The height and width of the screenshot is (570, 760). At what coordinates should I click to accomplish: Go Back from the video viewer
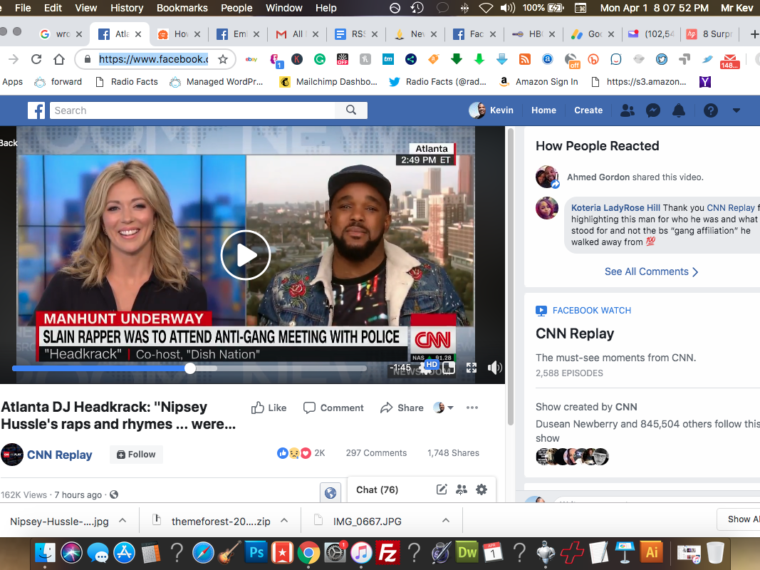tap(8, 142)
